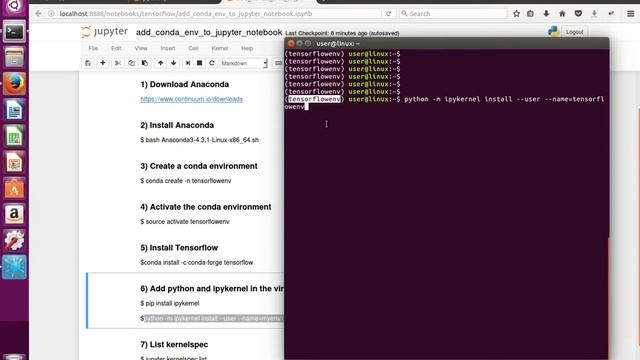
Task: Cut selected cells with the scissors icon
Action: tap(118, 63)
